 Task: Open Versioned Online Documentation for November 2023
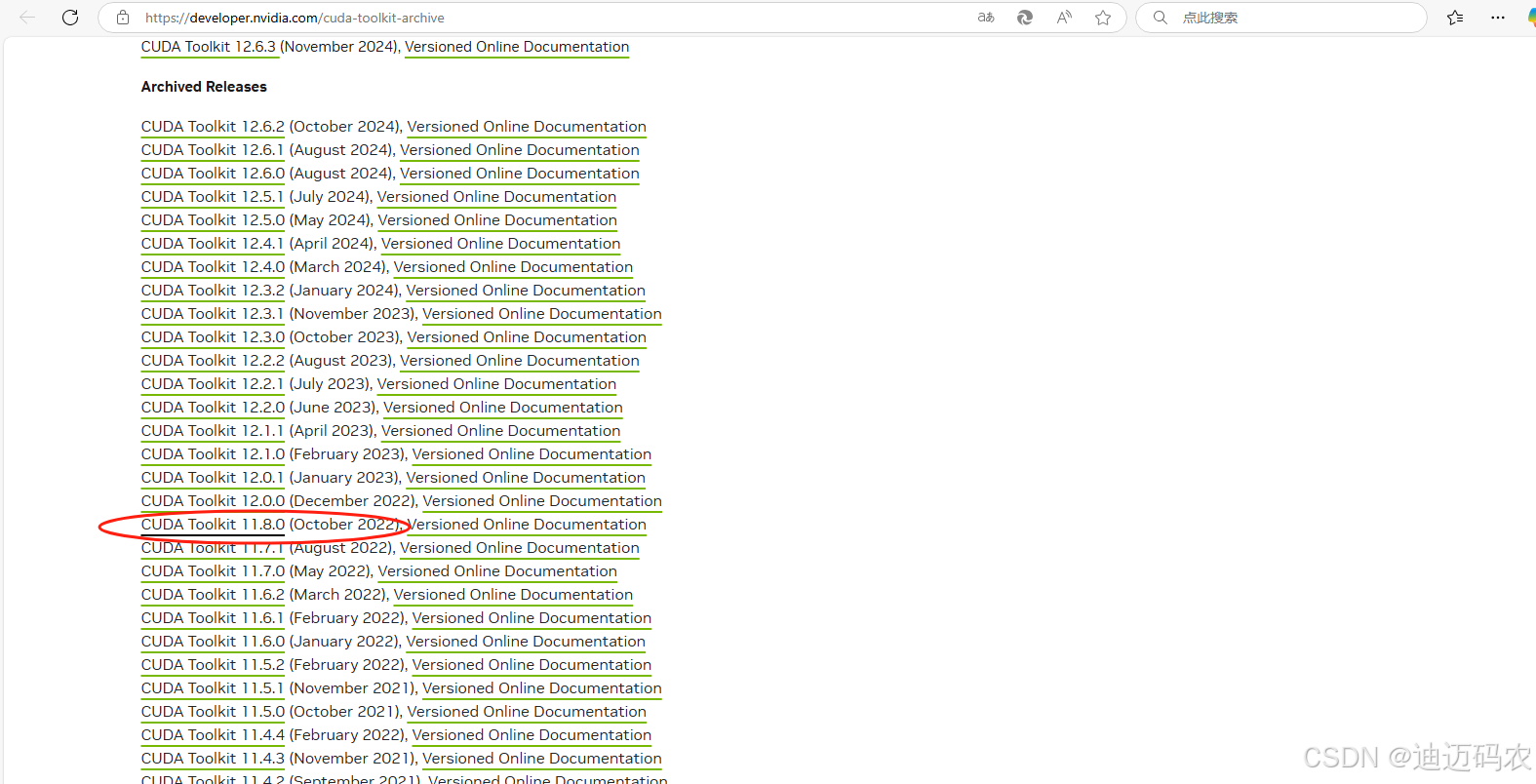coord(542,314)
